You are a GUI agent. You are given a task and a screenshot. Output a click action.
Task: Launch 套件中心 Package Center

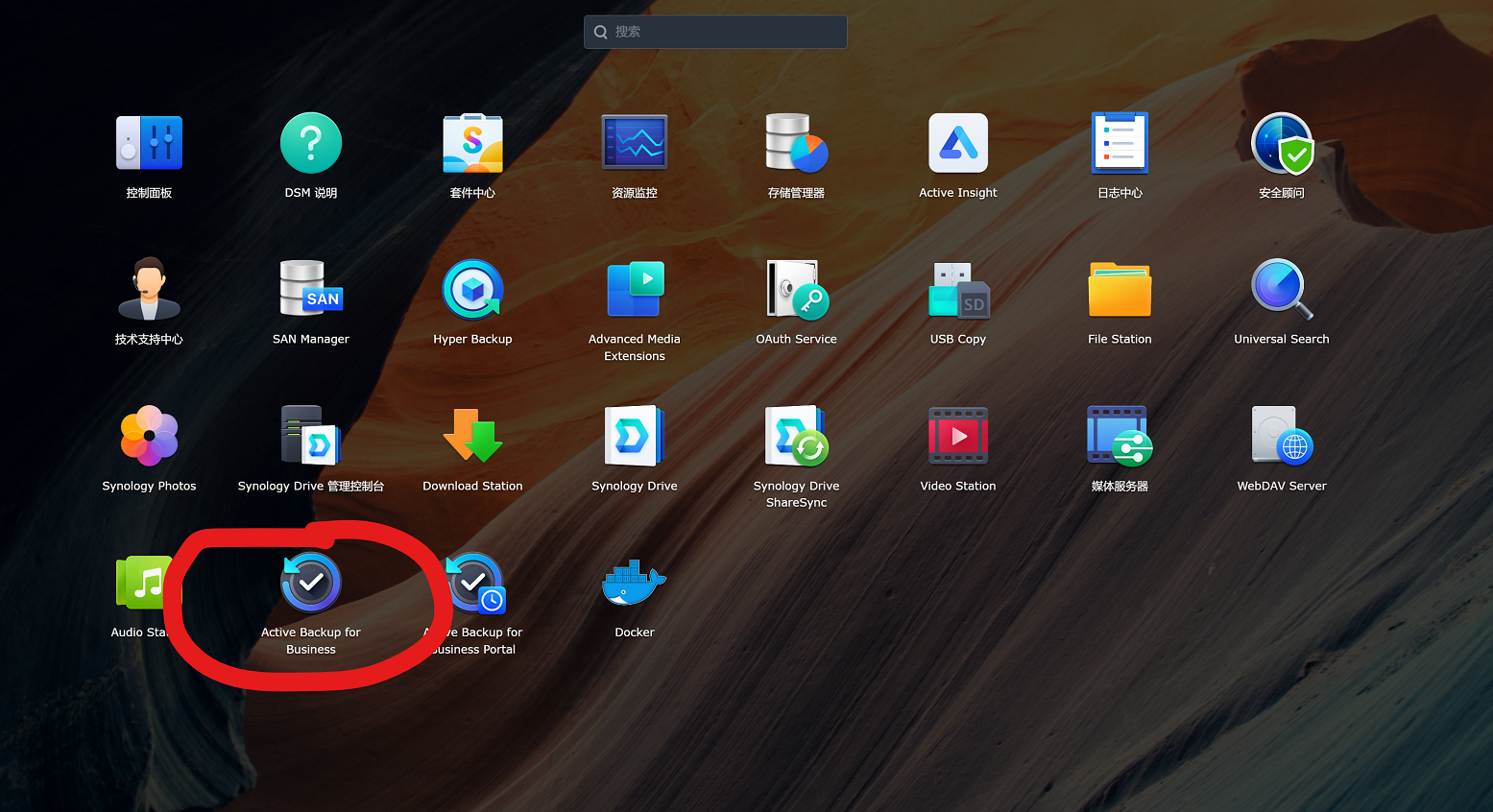tap(472, 143)
